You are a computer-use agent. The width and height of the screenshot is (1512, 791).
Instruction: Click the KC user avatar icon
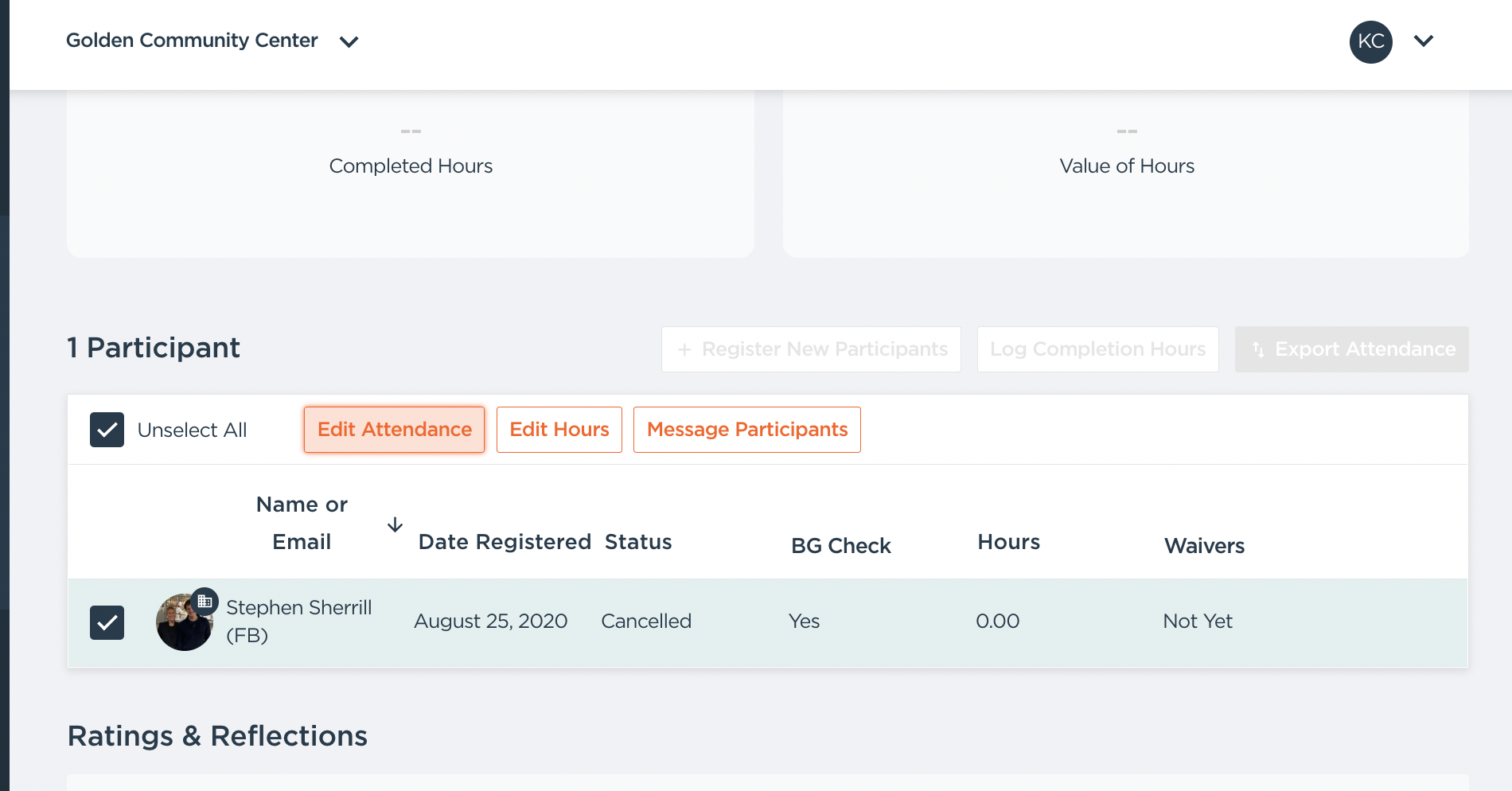(x=1370, y=41)
